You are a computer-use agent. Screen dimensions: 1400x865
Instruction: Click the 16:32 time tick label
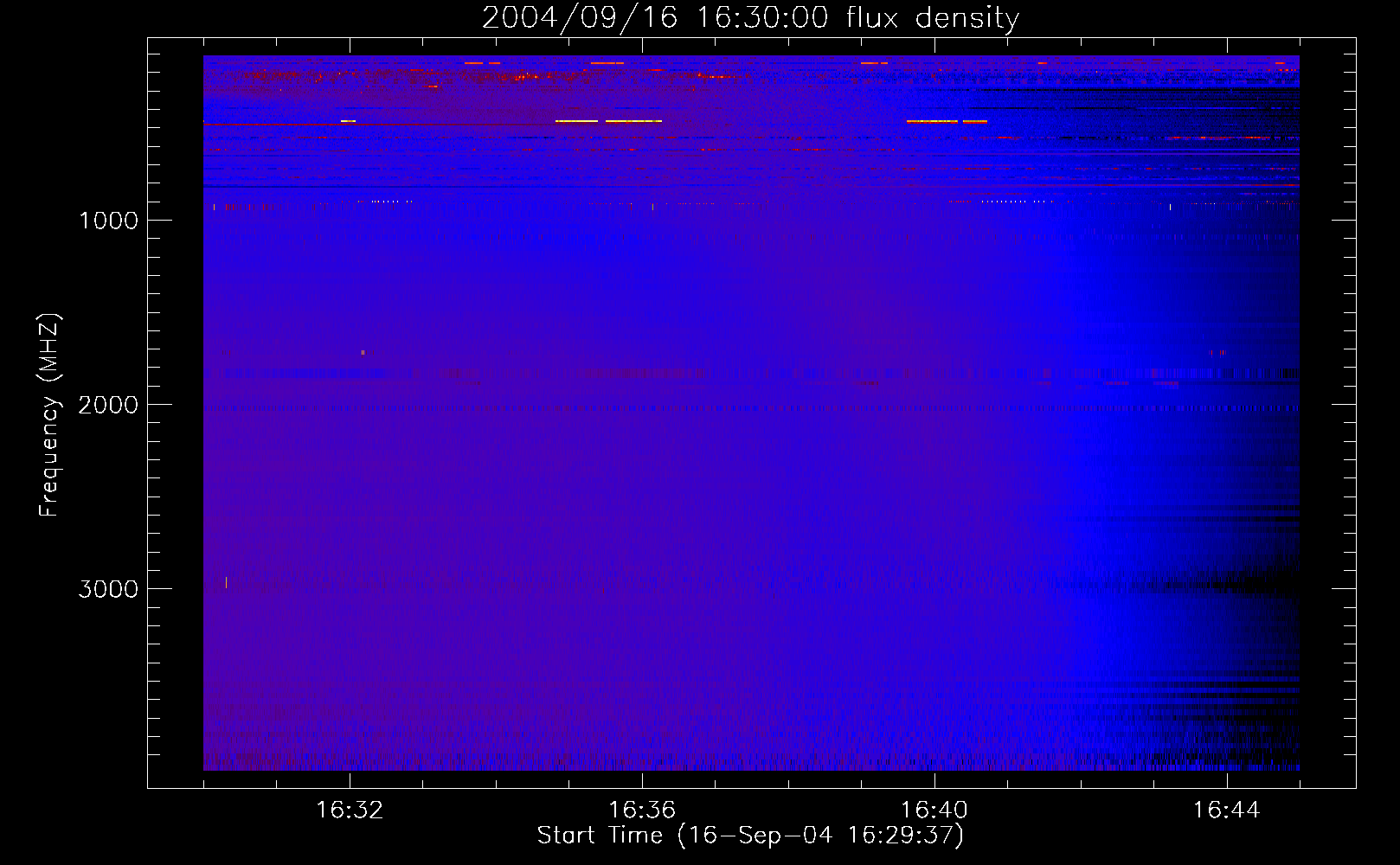[x=350, y=811]
